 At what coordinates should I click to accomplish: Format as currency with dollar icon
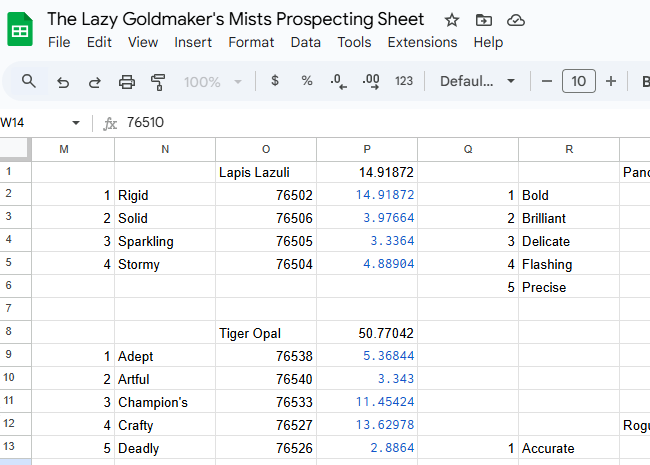274,81
